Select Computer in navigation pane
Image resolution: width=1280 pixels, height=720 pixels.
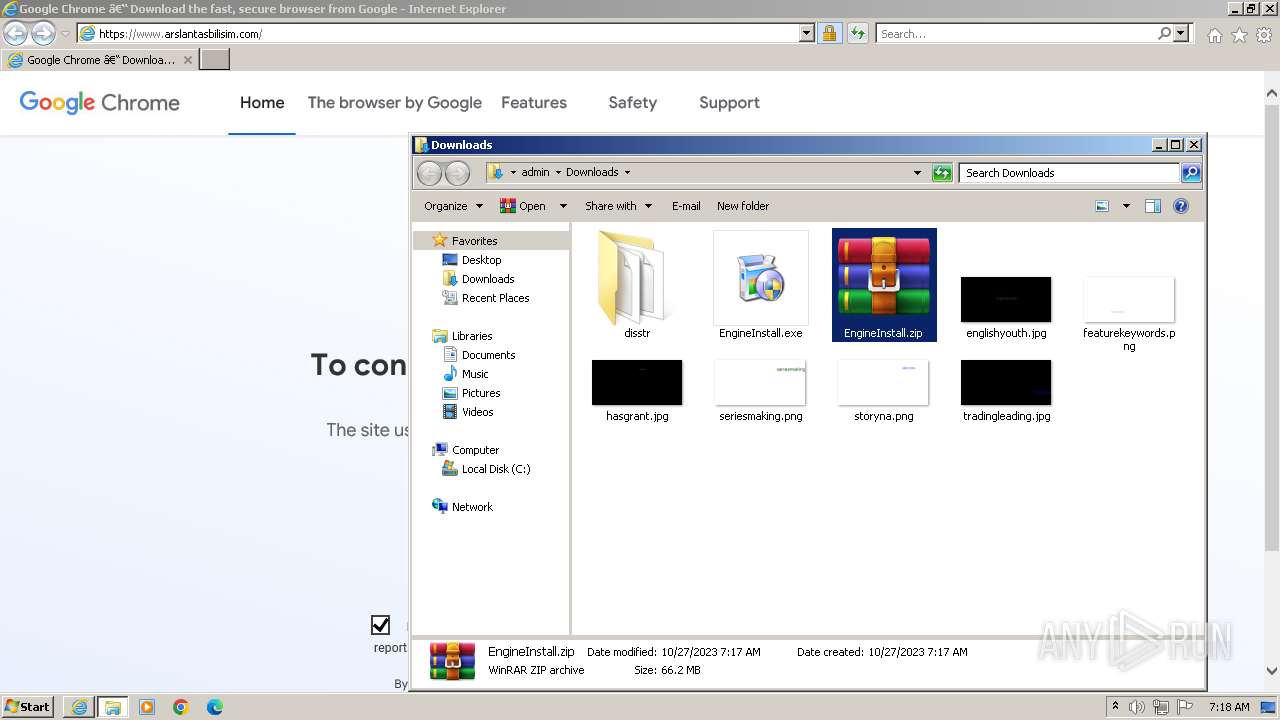click(x=475, y=450)
